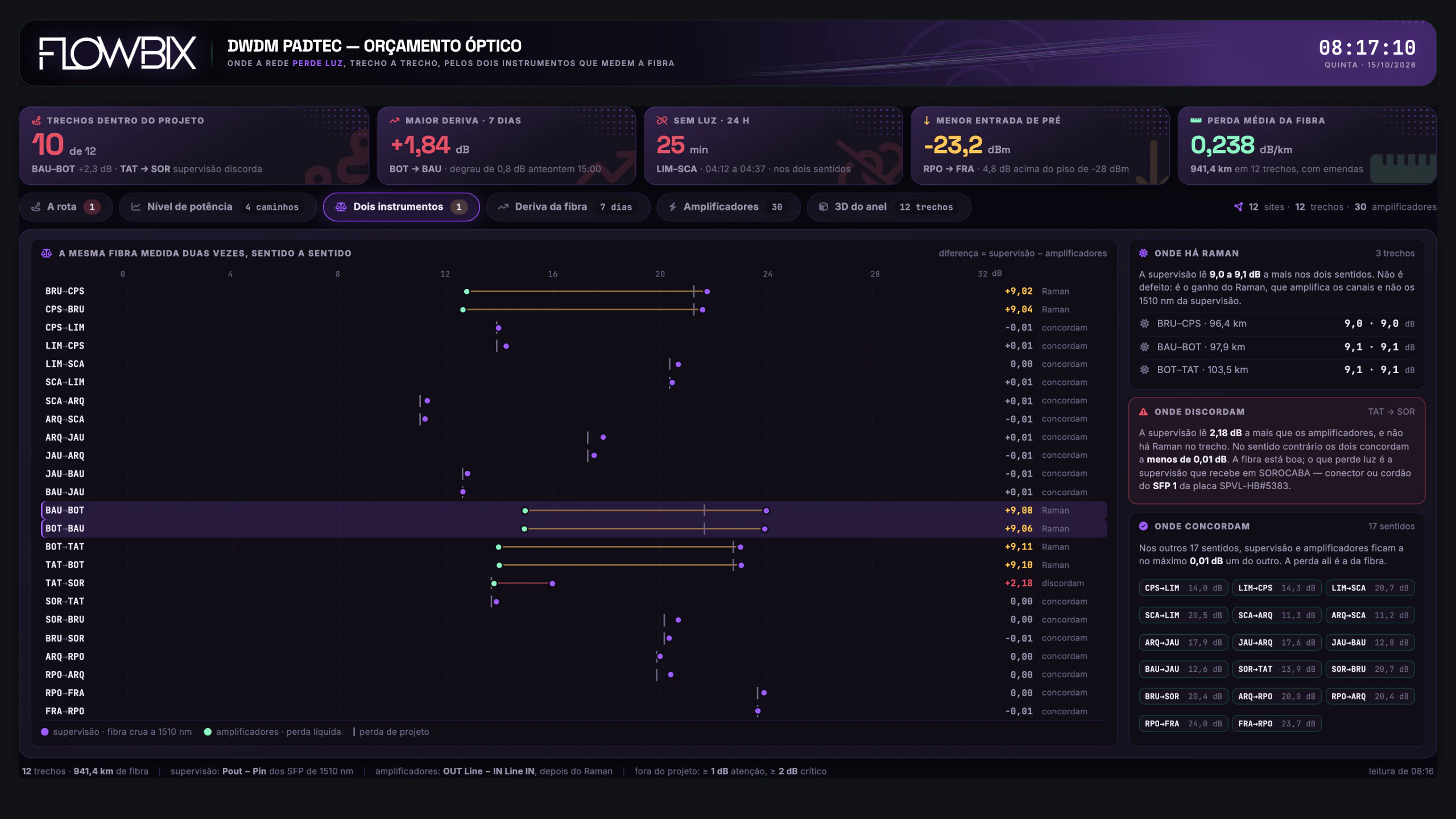Click the CPS→LIM 14,0 dB chip

(x=1183, y=588)
